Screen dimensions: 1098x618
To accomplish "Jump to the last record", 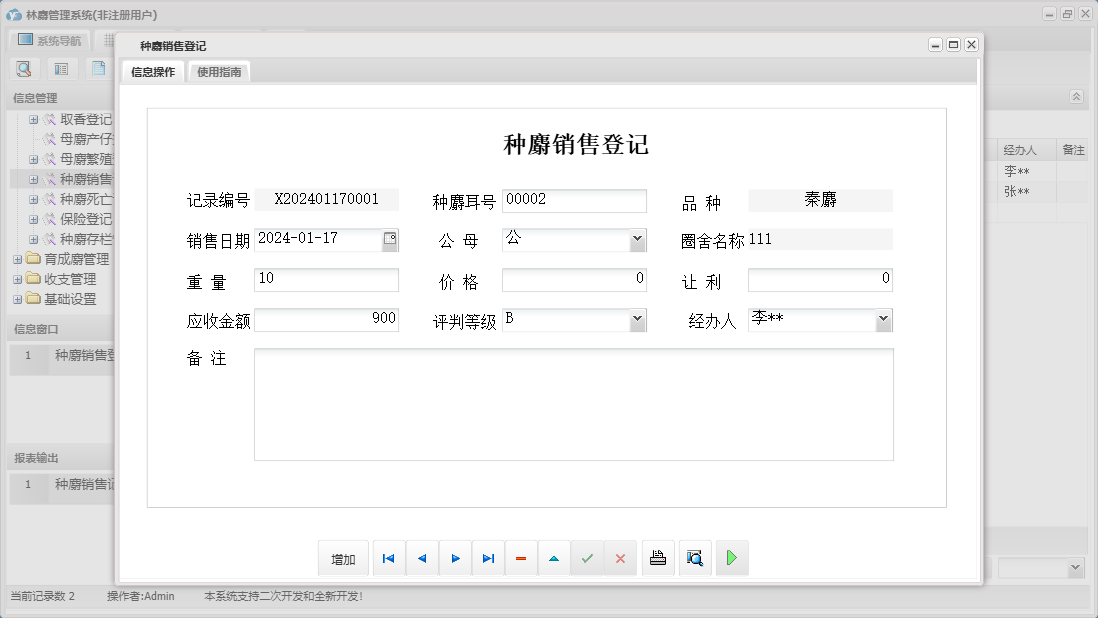I will [488, 558].
